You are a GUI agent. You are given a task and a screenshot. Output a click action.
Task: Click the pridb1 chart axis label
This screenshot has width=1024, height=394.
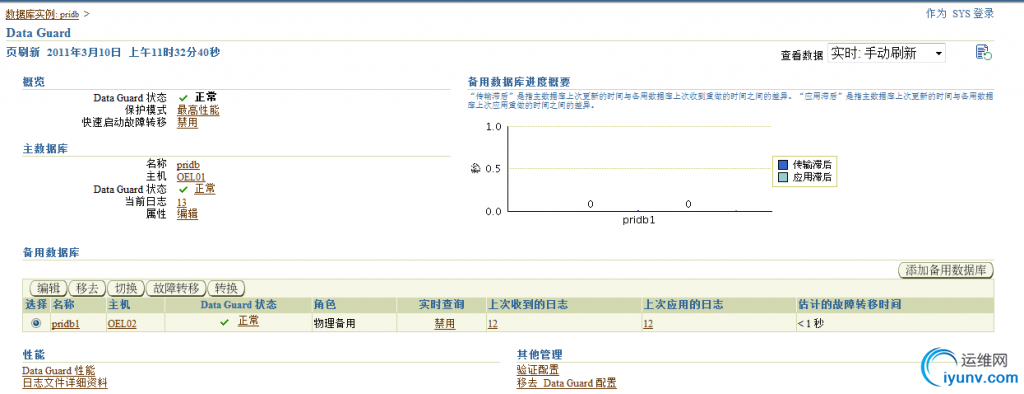pos(639,220)
